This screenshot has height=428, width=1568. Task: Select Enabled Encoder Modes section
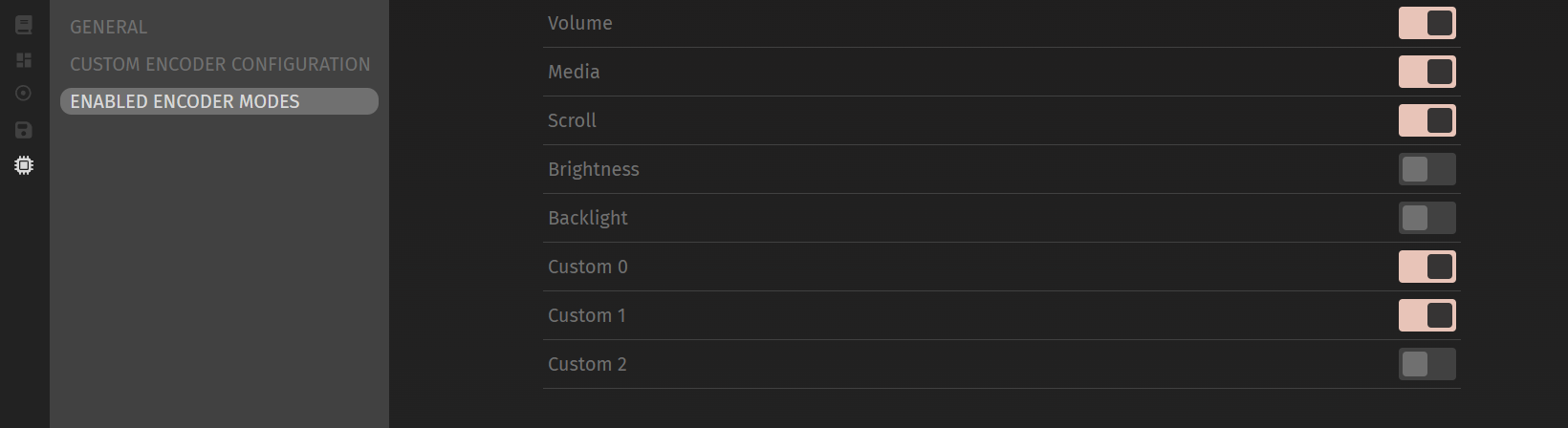tap(185, 101)
